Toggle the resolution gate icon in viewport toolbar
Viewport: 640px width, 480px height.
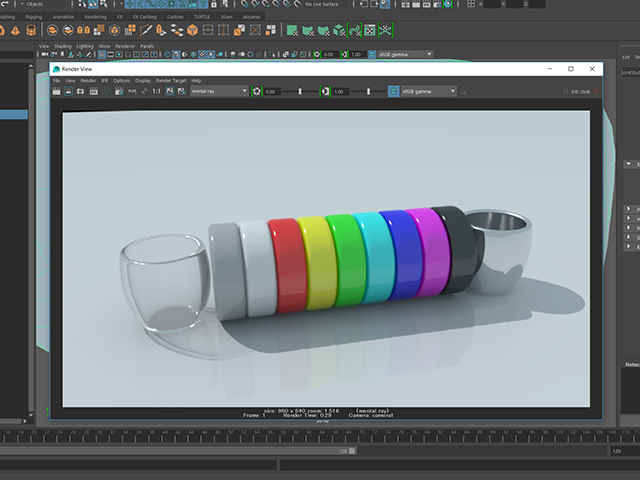(119, 54)
